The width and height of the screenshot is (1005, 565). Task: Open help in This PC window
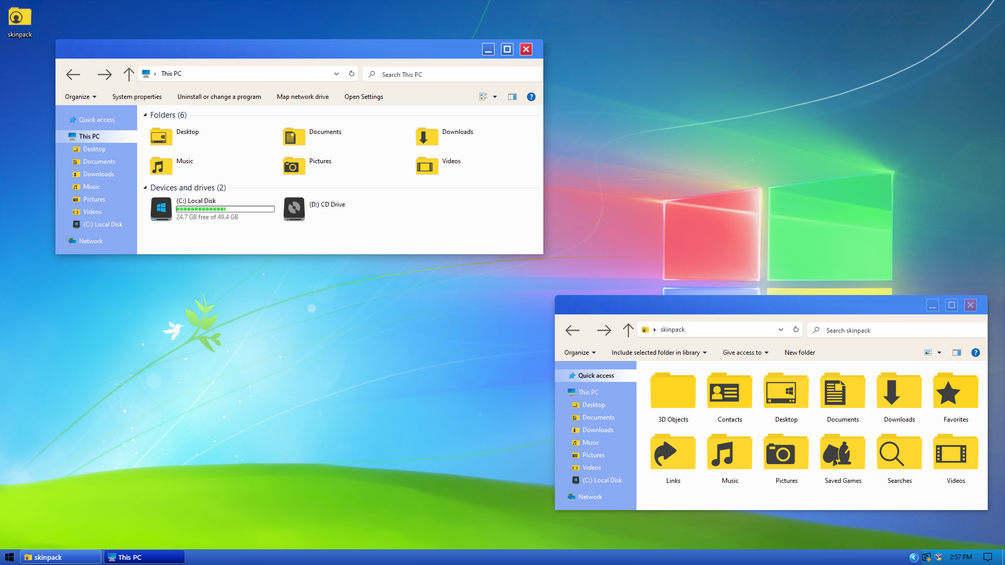point(531,97)
